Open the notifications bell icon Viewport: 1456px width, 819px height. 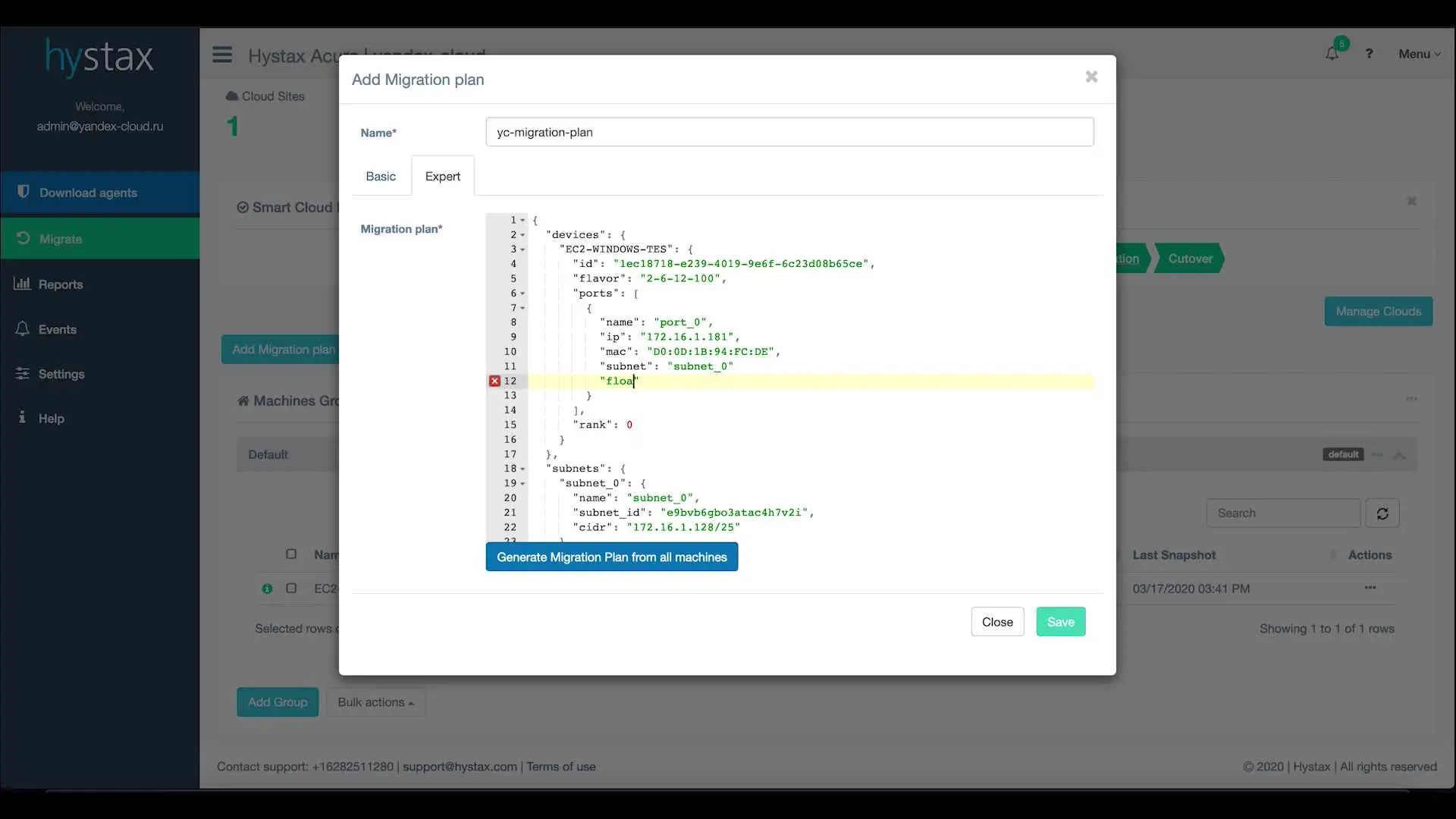coord(1332,53)
